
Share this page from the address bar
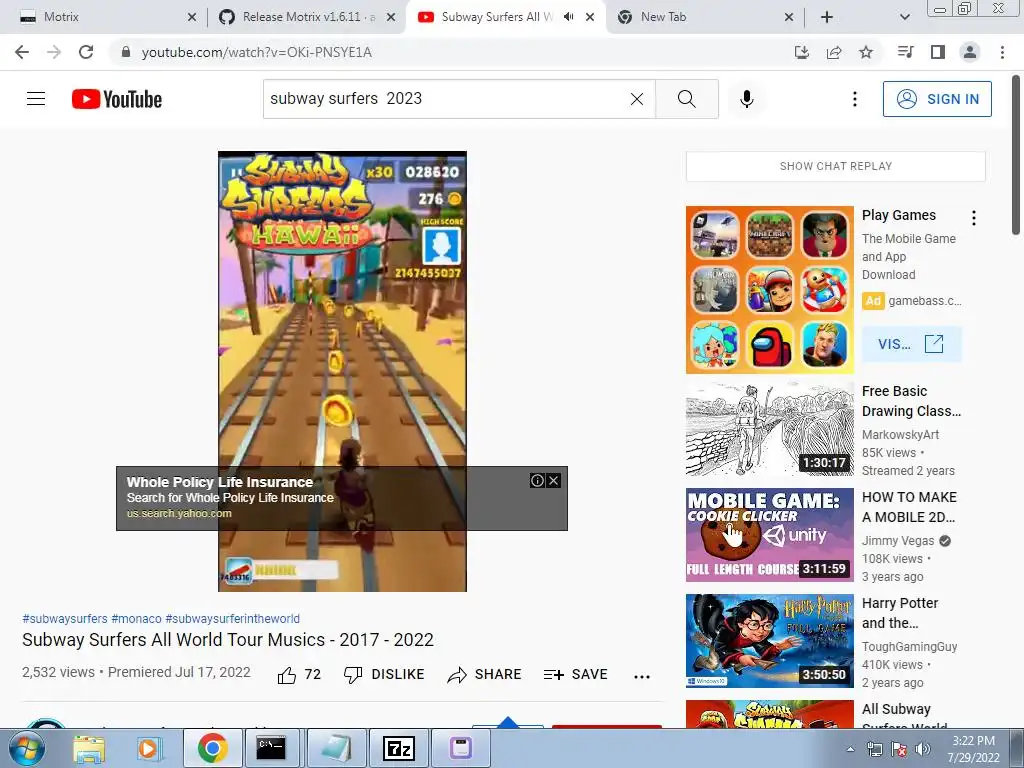coord(834,52)
